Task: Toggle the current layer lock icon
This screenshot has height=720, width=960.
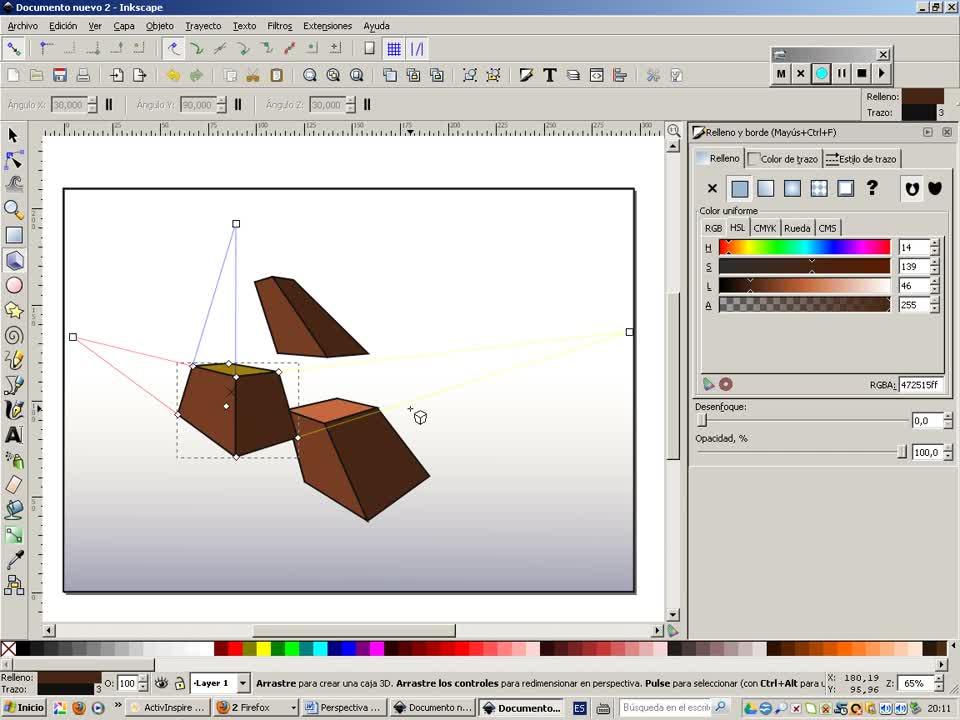Action: (x=179, y=683)
